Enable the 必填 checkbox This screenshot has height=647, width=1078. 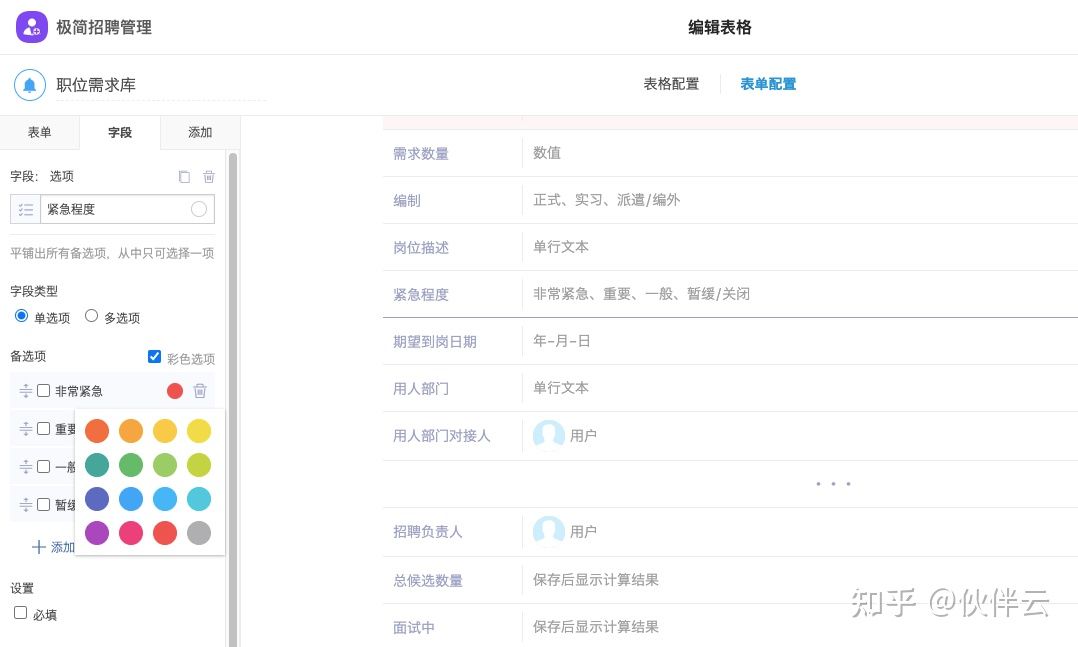[x=21, y=613]
